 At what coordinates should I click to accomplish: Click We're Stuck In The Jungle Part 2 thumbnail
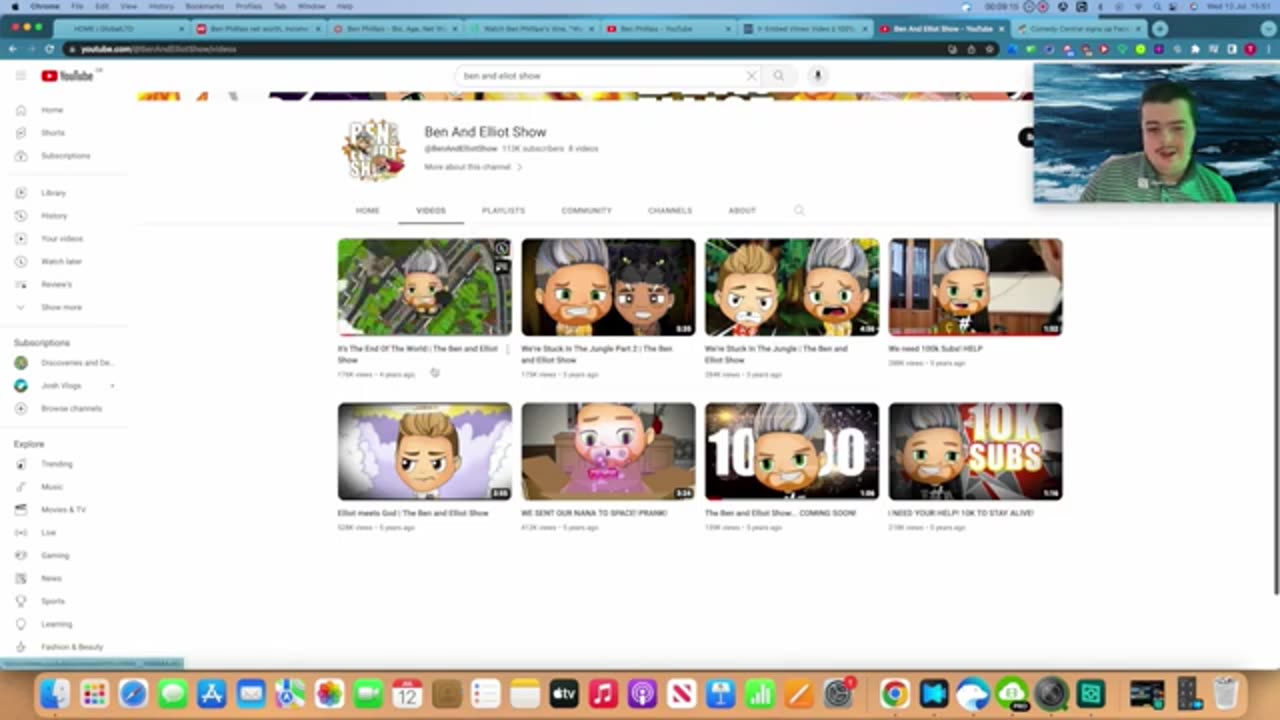[608, 287]
